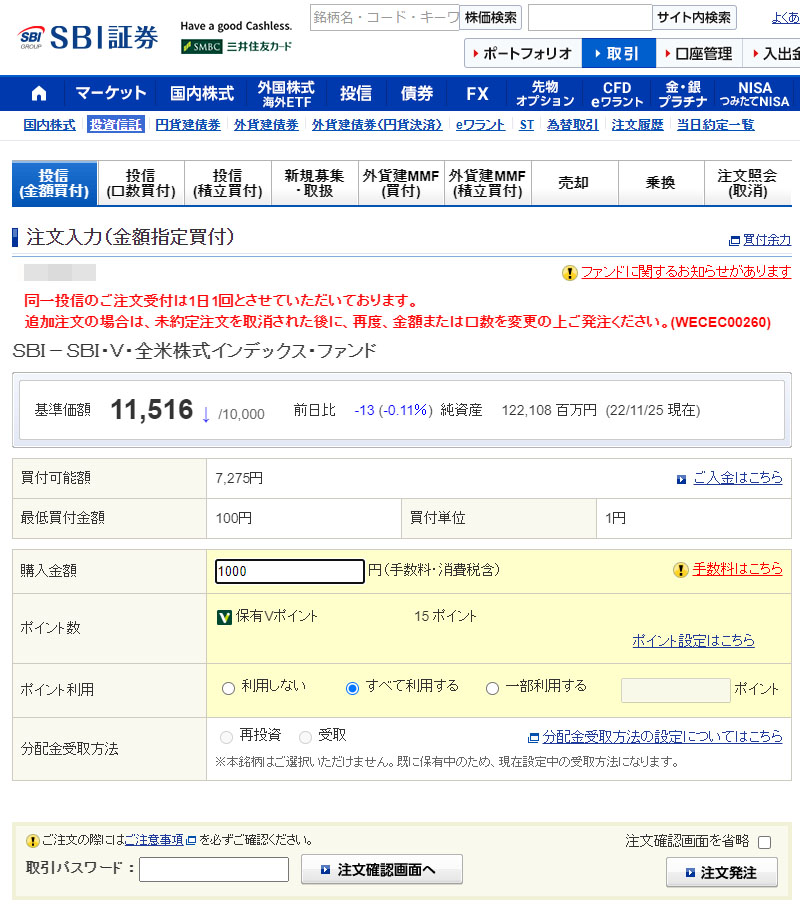Screen dimensions: 800x914
Task: Click the 買付余力 popup window icon
Action: pos(735,240)
